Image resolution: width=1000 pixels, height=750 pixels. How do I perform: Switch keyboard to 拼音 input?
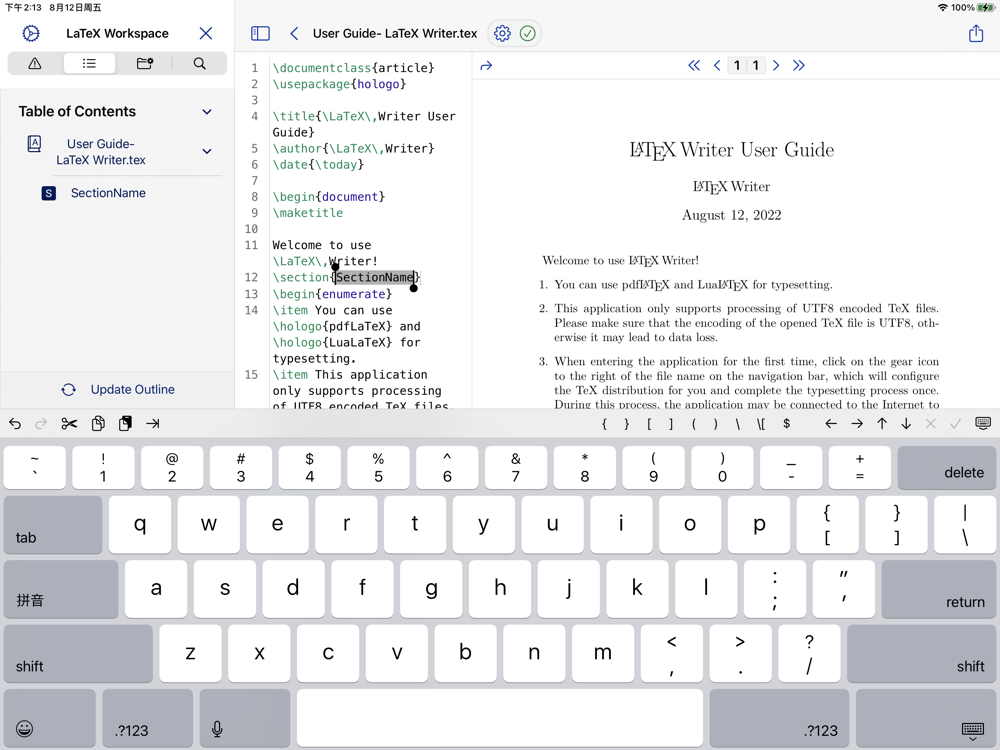pyautogui.click(x=61, y=589)
